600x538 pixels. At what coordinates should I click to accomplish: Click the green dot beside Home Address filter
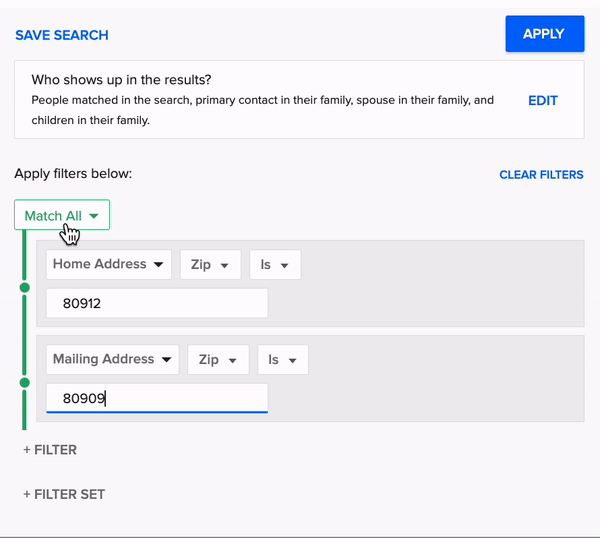click(x=25, y=289)
